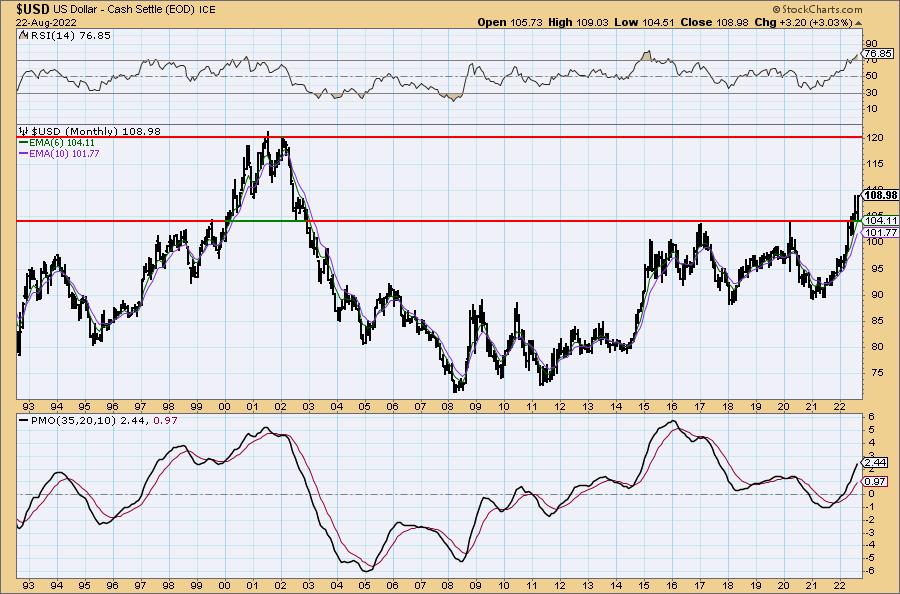Click the $USD ticker symbol title

coord(33,9)
